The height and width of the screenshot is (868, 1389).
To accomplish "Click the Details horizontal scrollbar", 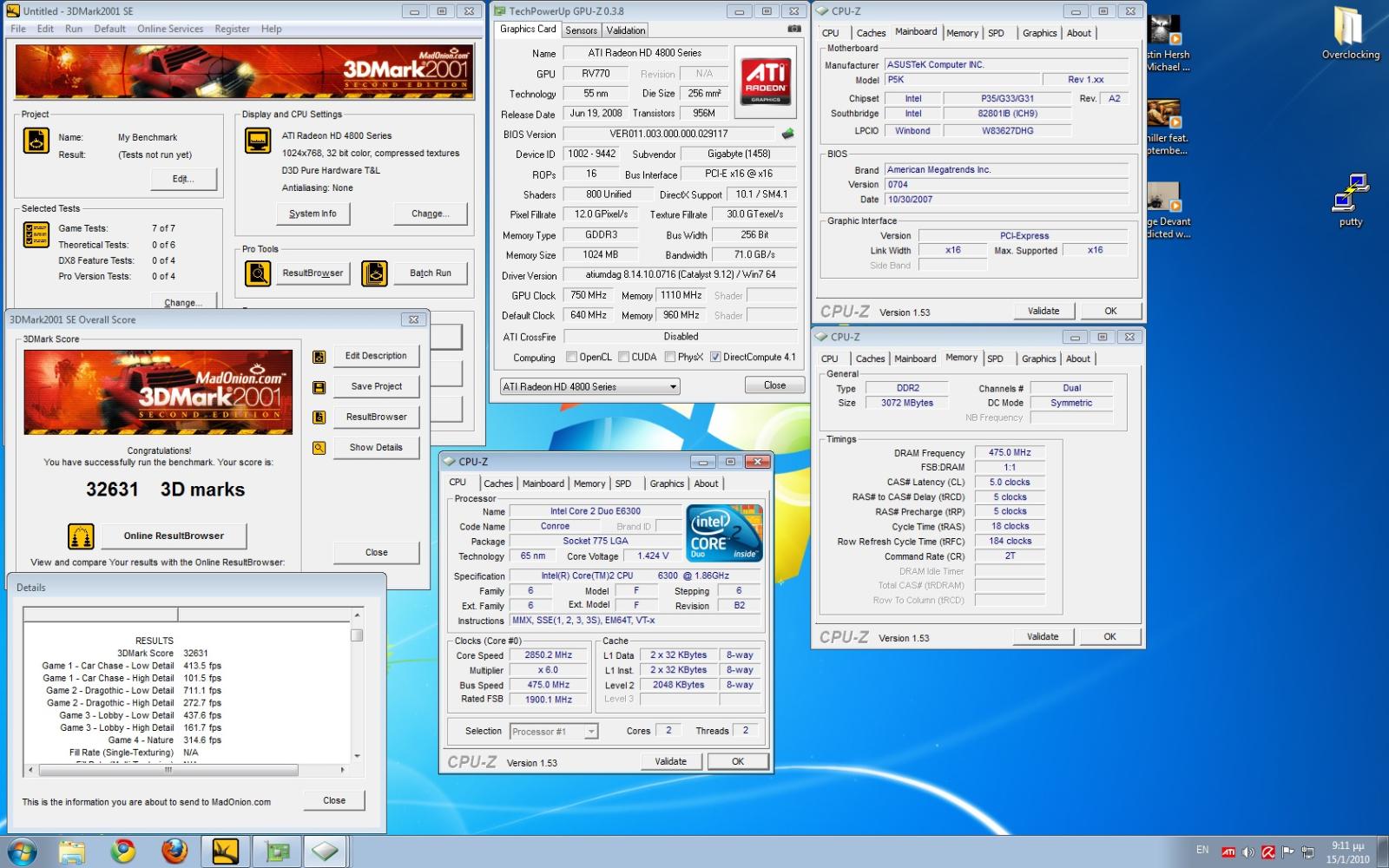I will [x=186, y=770].
